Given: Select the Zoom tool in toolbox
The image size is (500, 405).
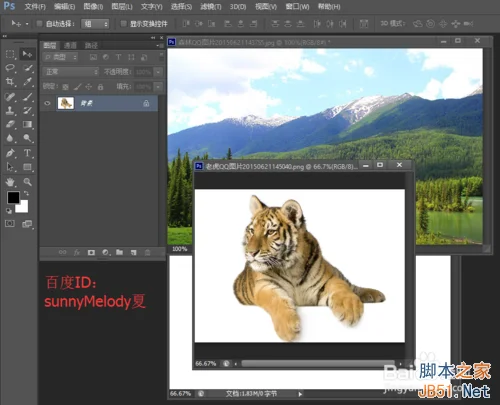Looking at the screenshot, I should [27, 182].
